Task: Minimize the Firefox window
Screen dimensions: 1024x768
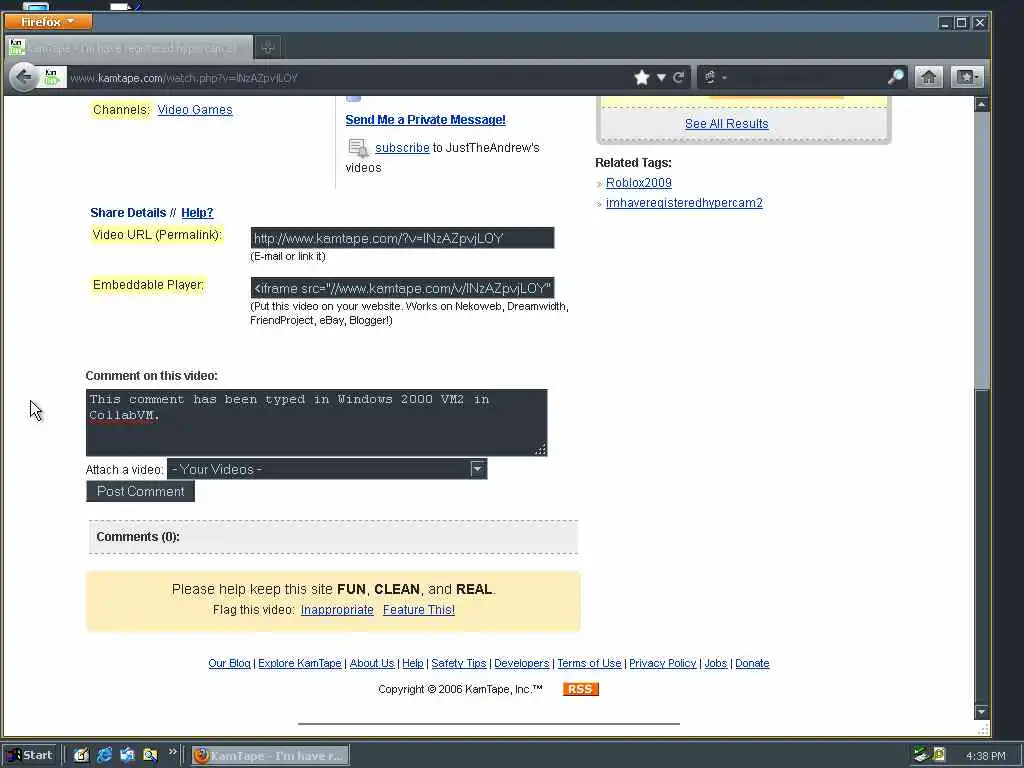Action: pos(944,23)
